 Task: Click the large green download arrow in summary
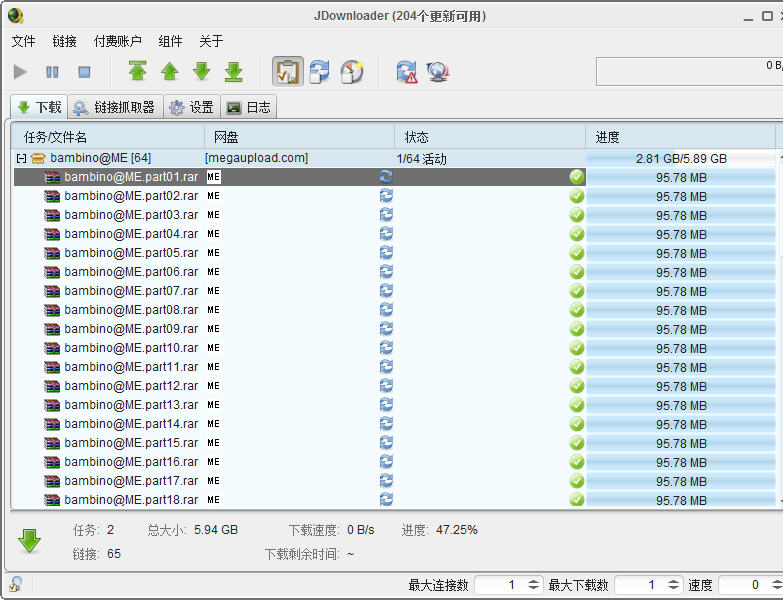click(29, 542)
